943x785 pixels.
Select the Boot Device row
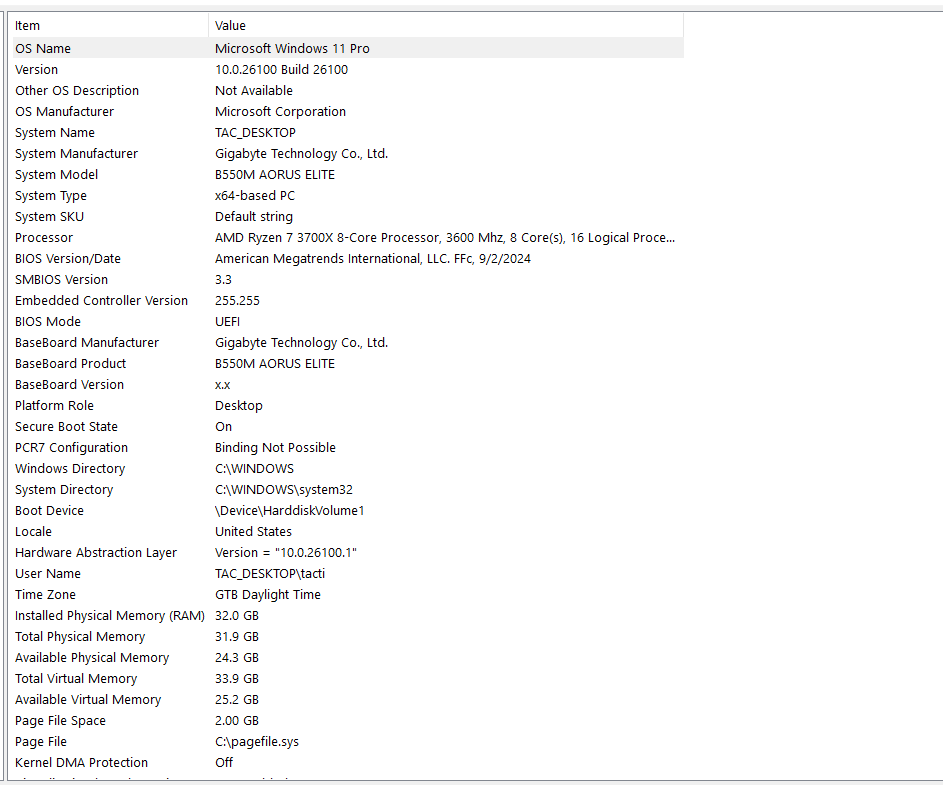tap(348, 511)
